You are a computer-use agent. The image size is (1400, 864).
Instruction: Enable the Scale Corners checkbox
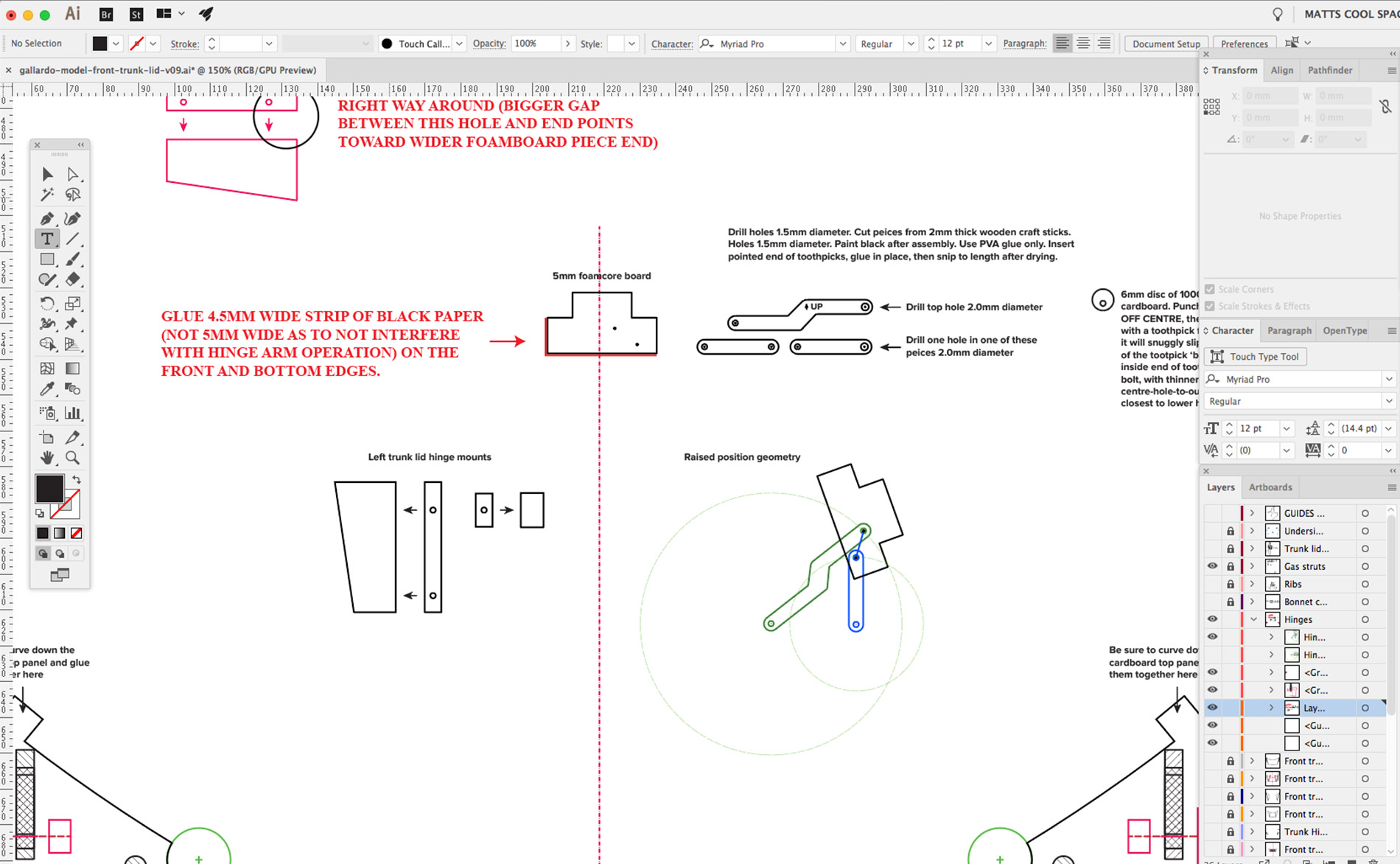(1209, 289)
